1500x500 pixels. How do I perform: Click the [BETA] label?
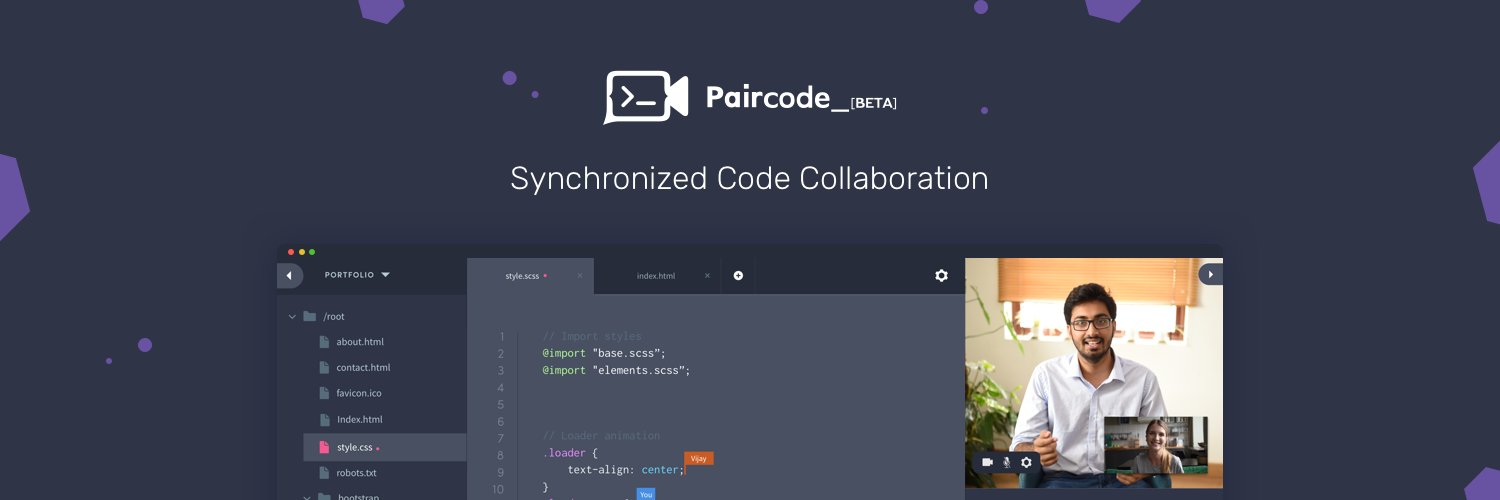(873, 103)
